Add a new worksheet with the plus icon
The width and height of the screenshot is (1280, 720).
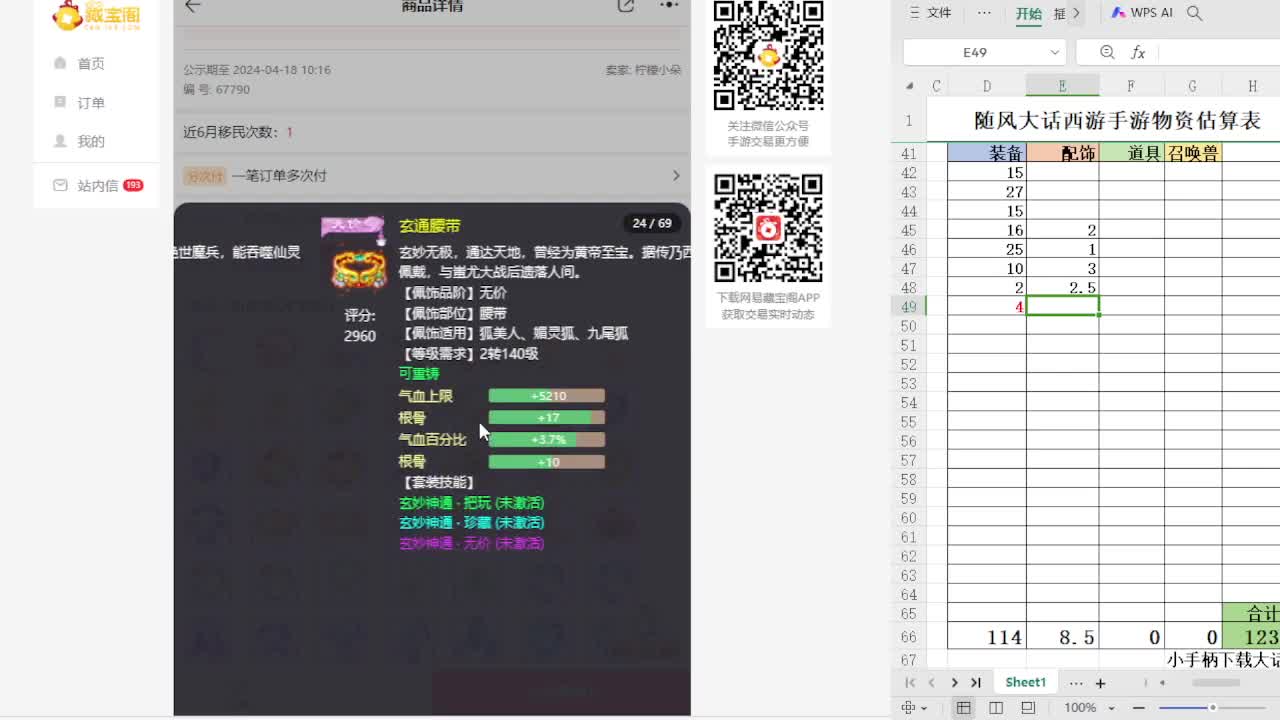click(1099, 681)
